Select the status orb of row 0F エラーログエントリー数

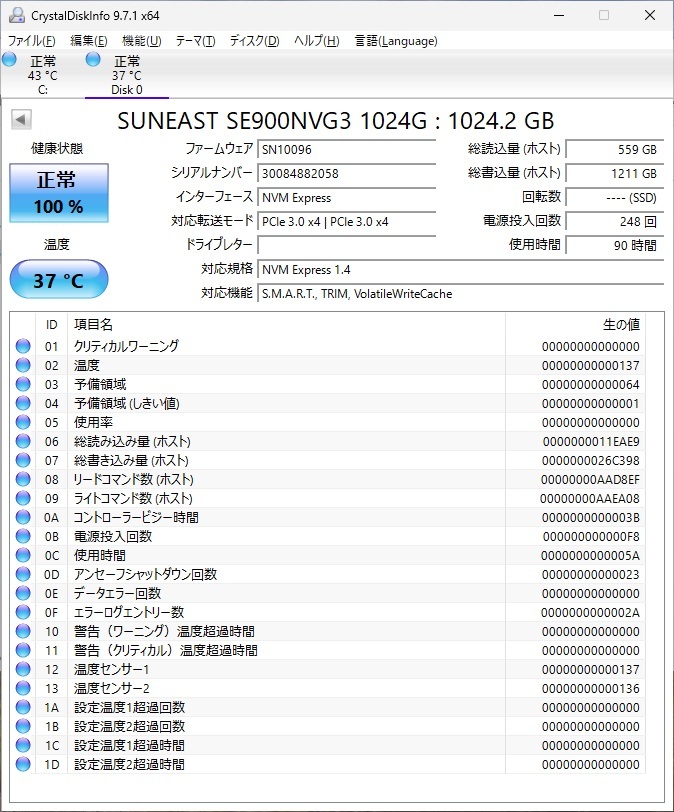point(23,612)
